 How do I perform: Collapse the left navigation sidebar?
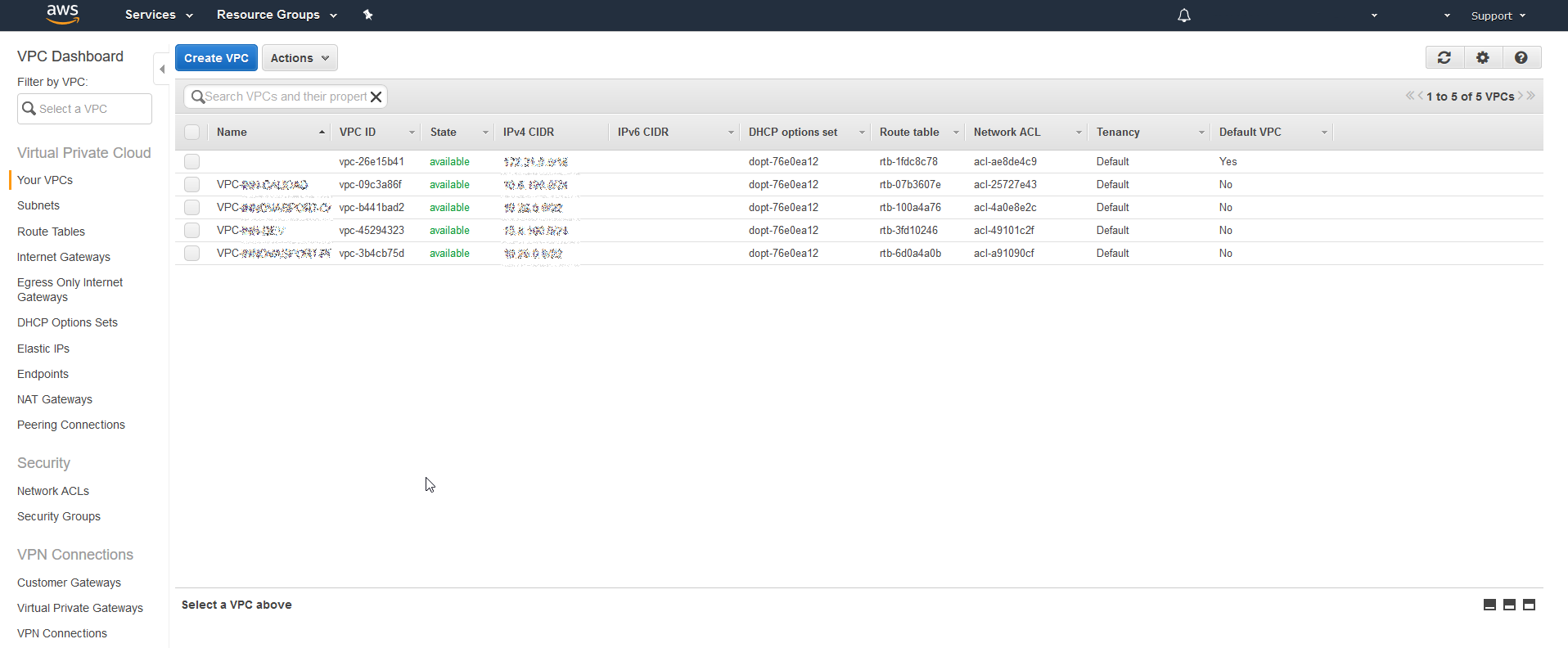click(x=162, y=70)
